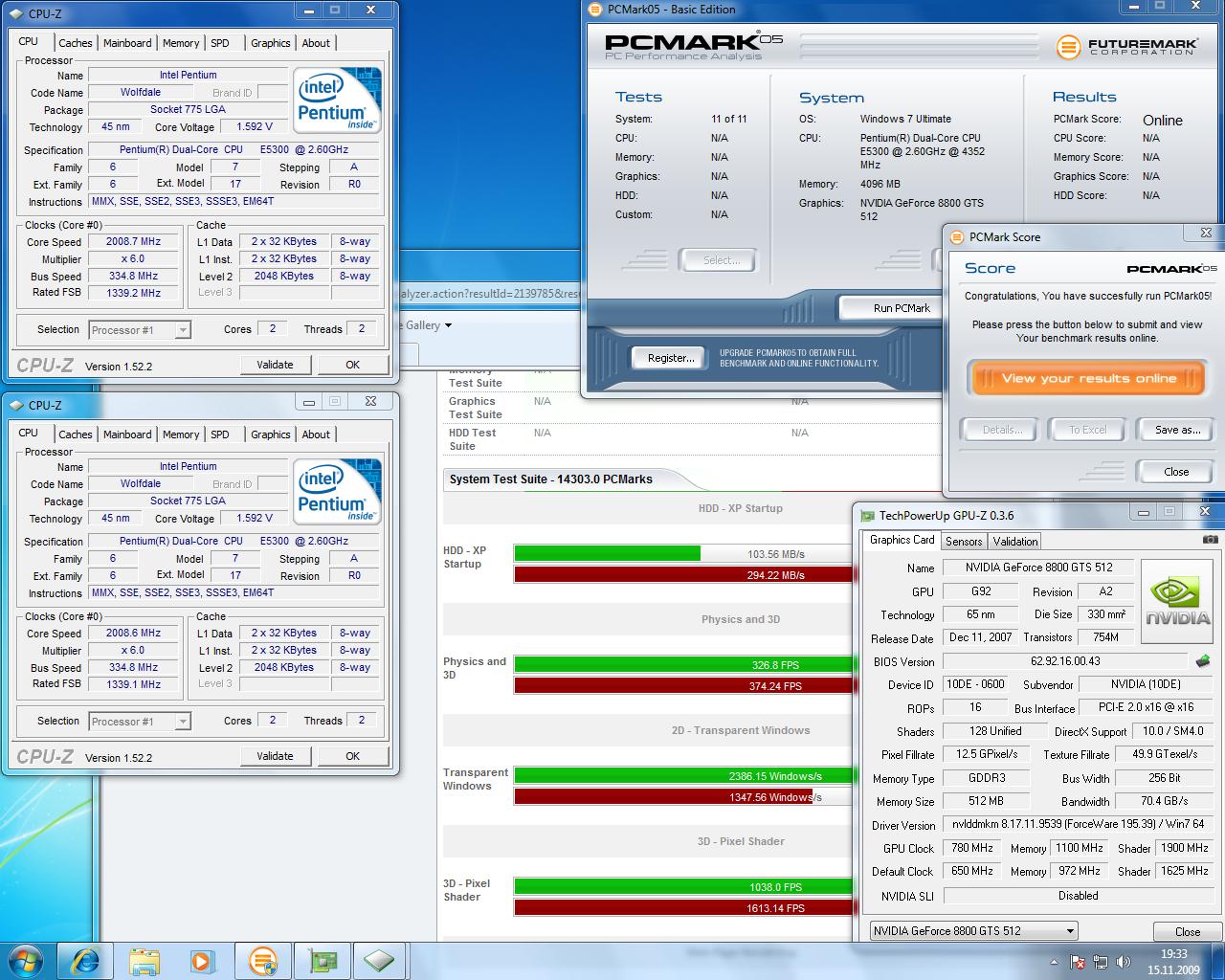Open Processor #1 selection in lower CPU-Z
Screen dimensions: 1225x980
tap(140, 722)
